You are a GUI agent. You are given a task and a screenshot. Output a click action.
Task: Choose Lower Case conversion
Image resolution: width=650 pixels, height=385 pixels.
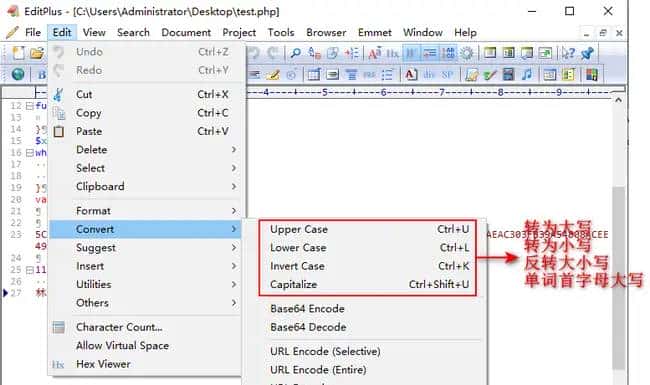369,248
